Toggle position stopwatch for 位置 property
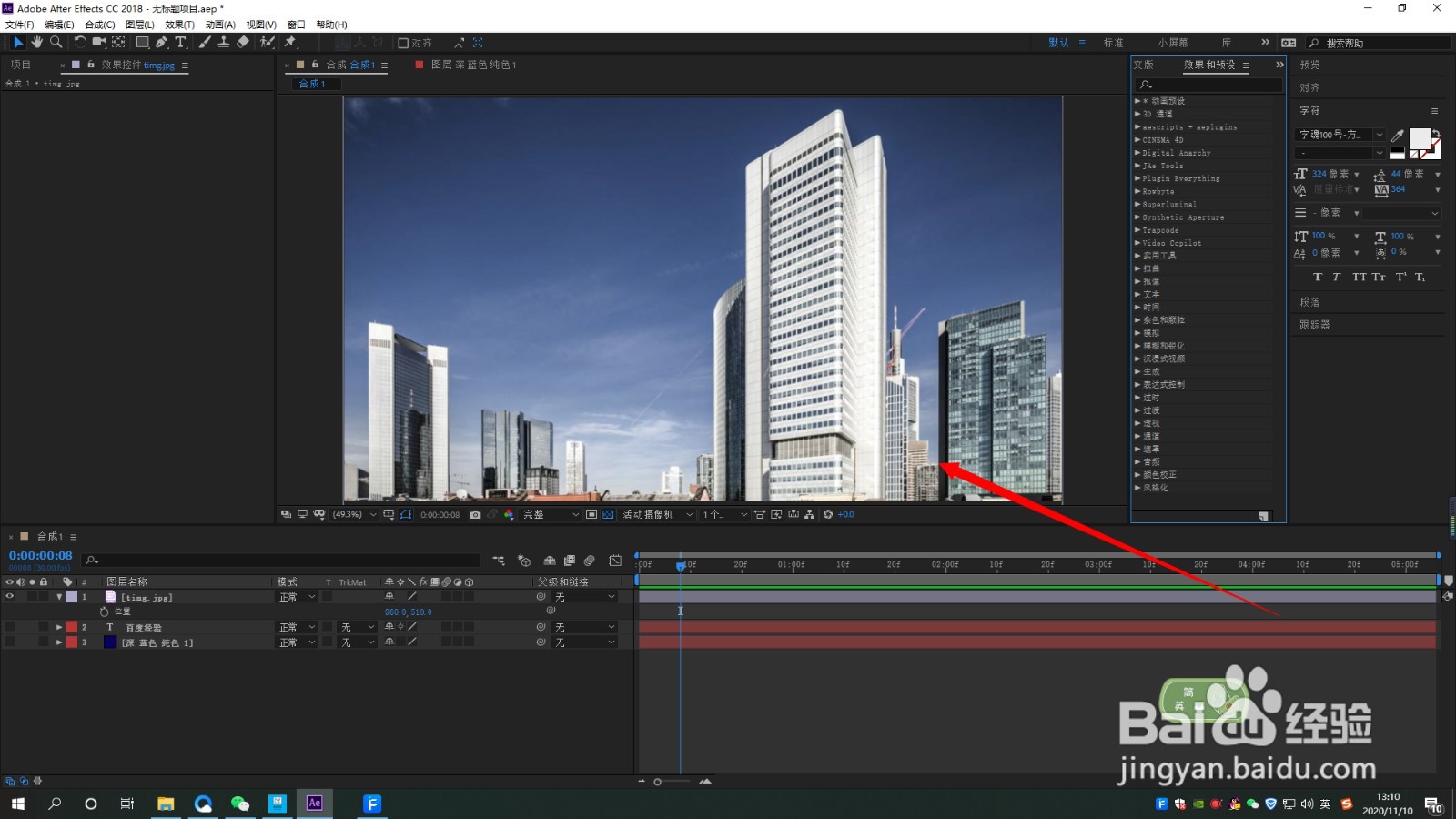This screenshot has height=819, width=1456. click(104, 612)
